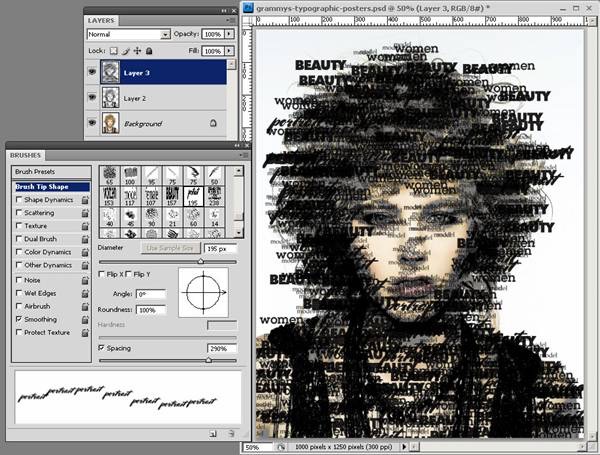Click the lock image pixels brush icon
This screenshot has width=600, height=455.
pyautogui.click(x=126, y=50)
